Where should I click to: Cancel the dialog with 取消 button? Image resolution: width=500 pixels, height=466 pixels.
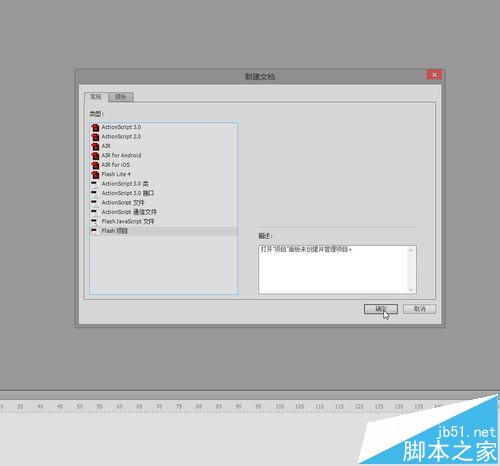pyautogui.click(x=419, y=309)
